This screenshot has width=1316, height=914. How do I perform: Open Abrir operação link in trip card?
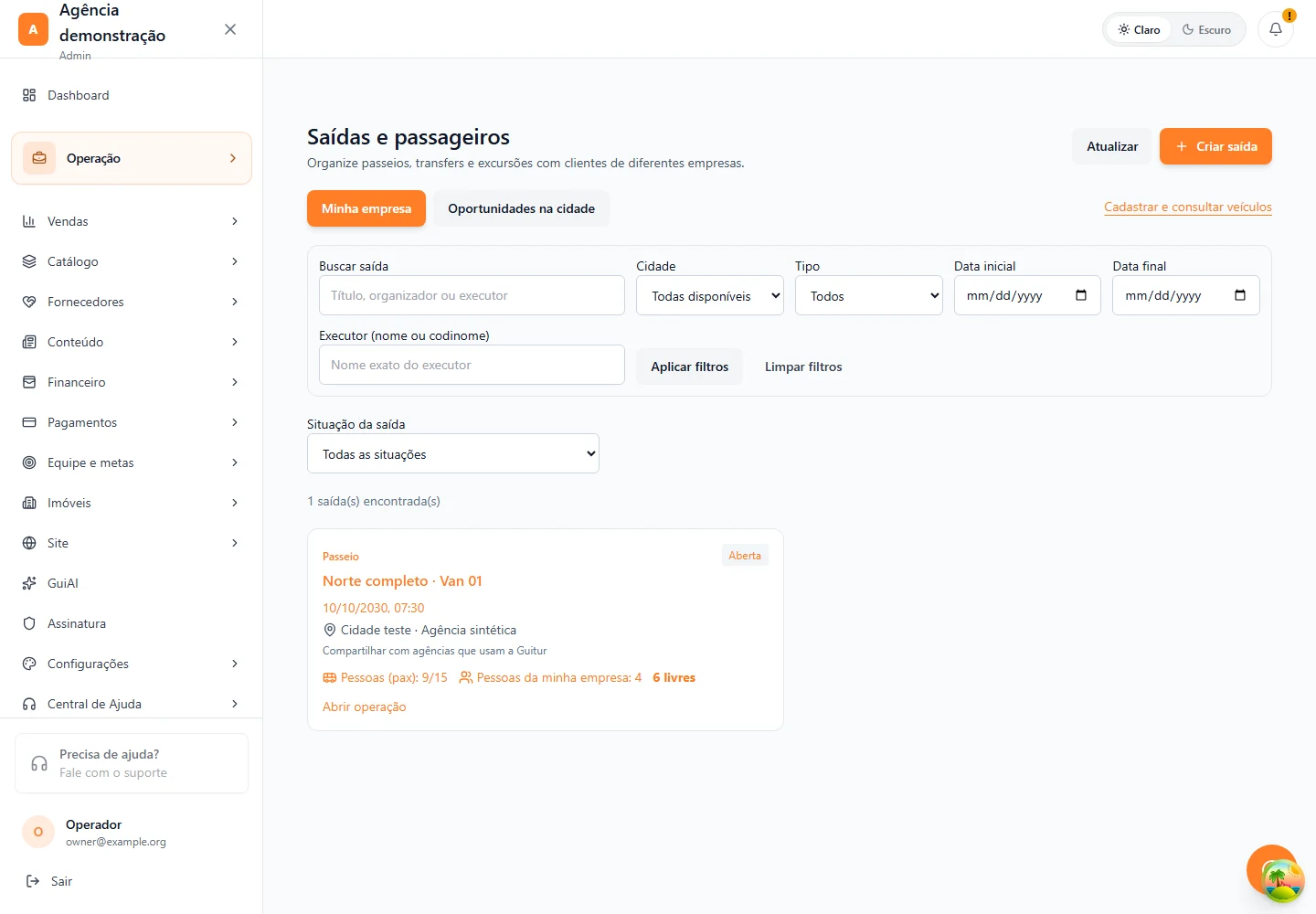(x=365, y=707)
